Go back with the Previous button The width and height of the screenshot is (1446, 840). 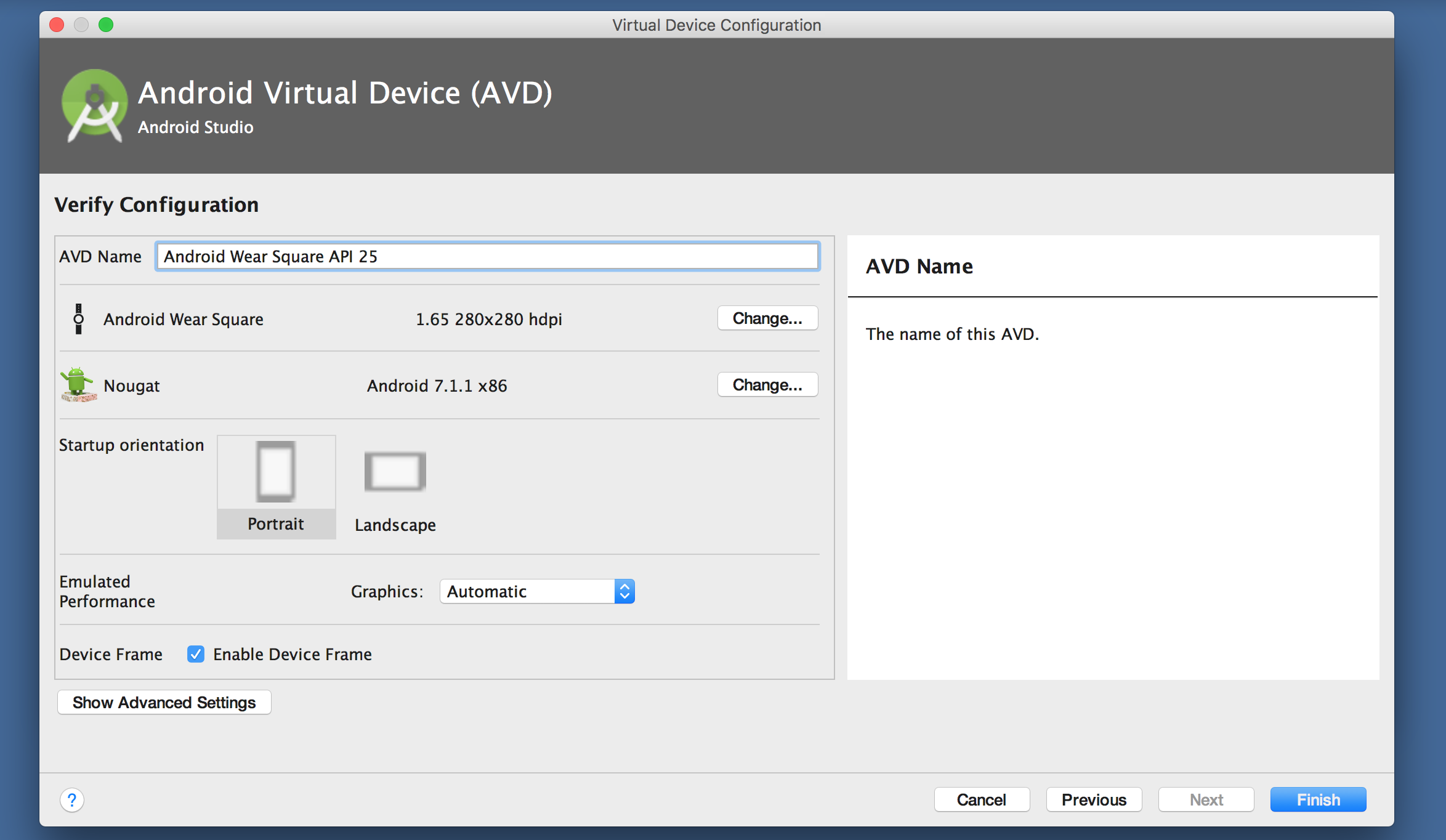[x=1094, y=799]
